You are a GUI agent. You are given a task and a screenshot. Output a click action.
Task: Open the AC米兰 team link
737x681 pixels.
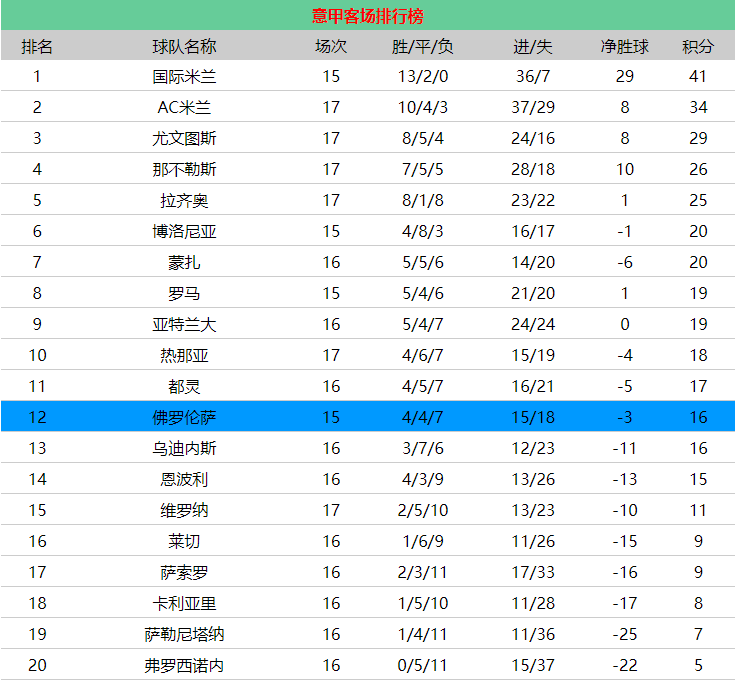click(x=184, y=107)
